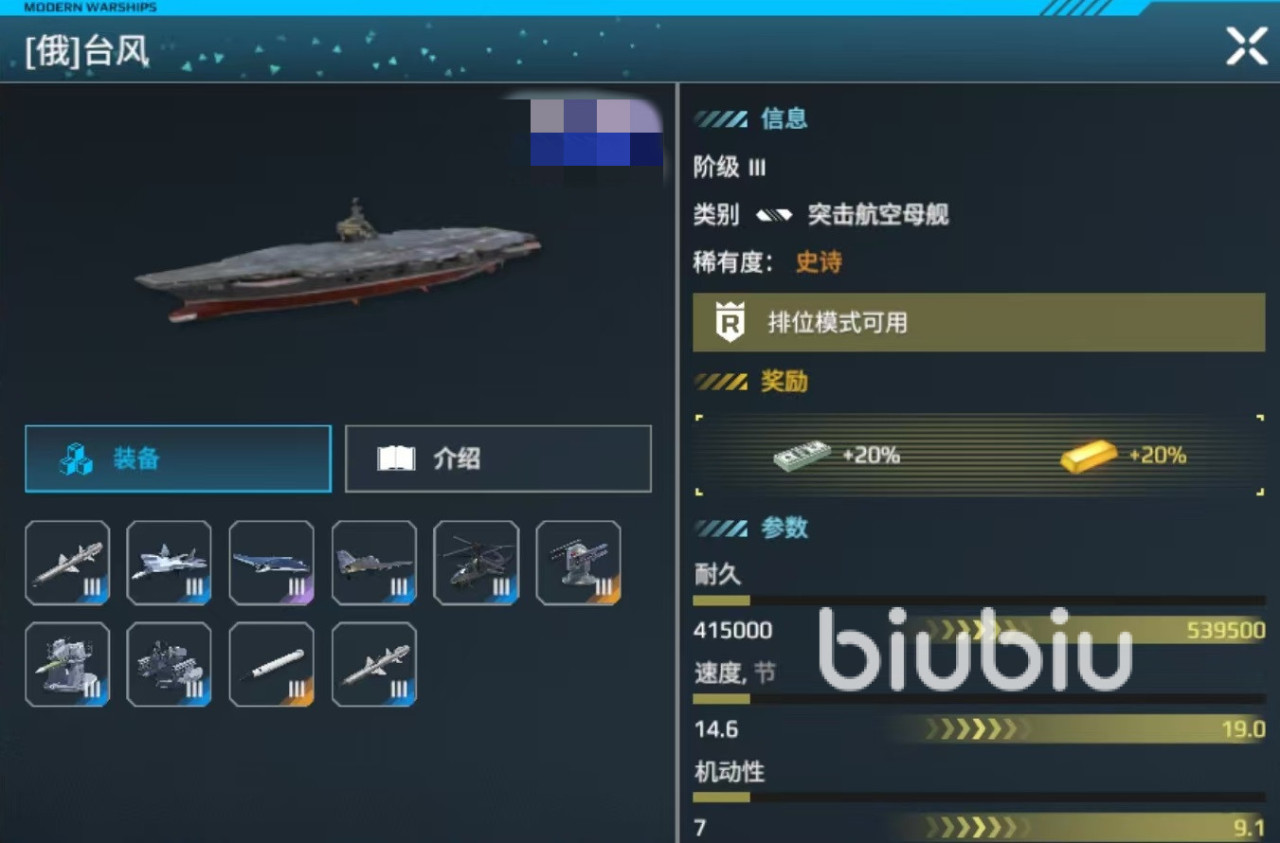This screenshot has height=843, width=1280.
Task: Select the first-row cruise missile equipment slot
Action: coord(68,563)
